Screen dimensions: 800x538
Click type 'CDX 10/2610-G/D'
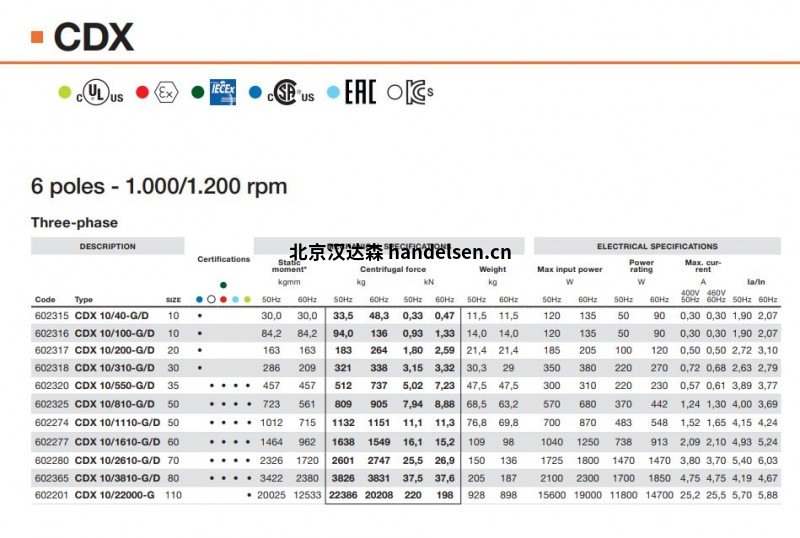[117, 460]
